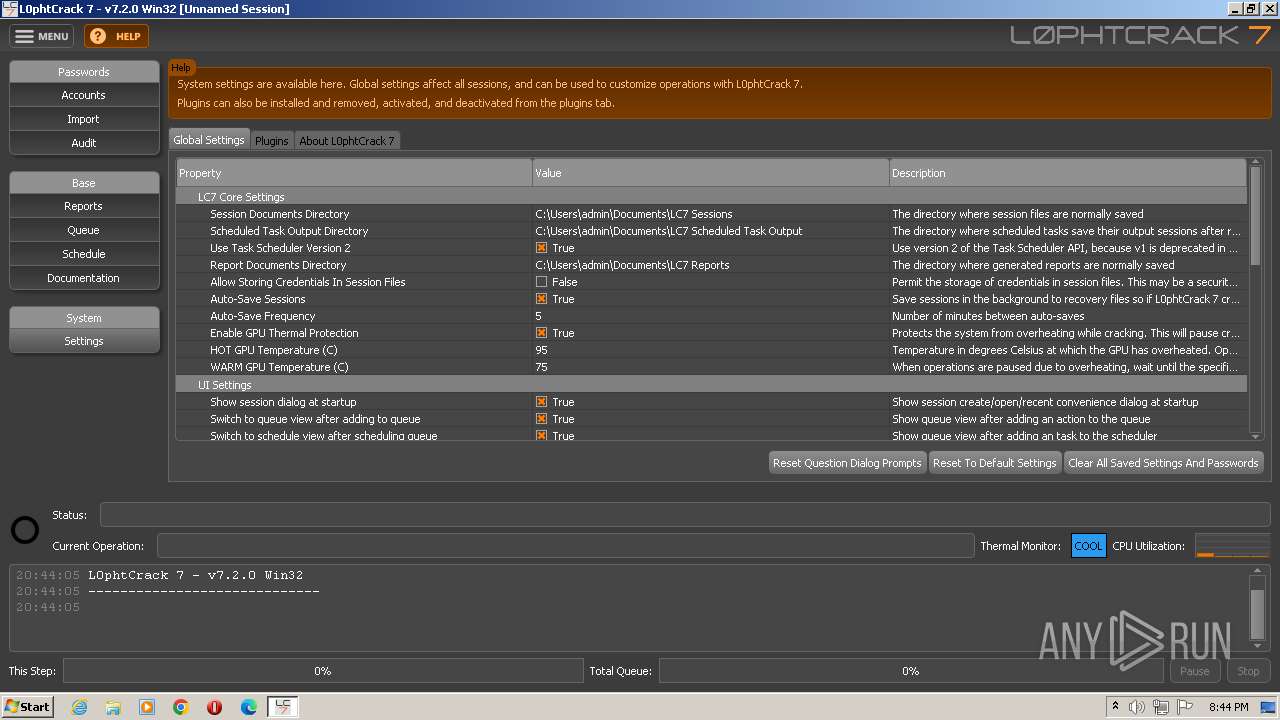Screen dimensions: 1280x720
Task: Click the Description column header
Action: pyautogui.click(x=1068, y=173)
